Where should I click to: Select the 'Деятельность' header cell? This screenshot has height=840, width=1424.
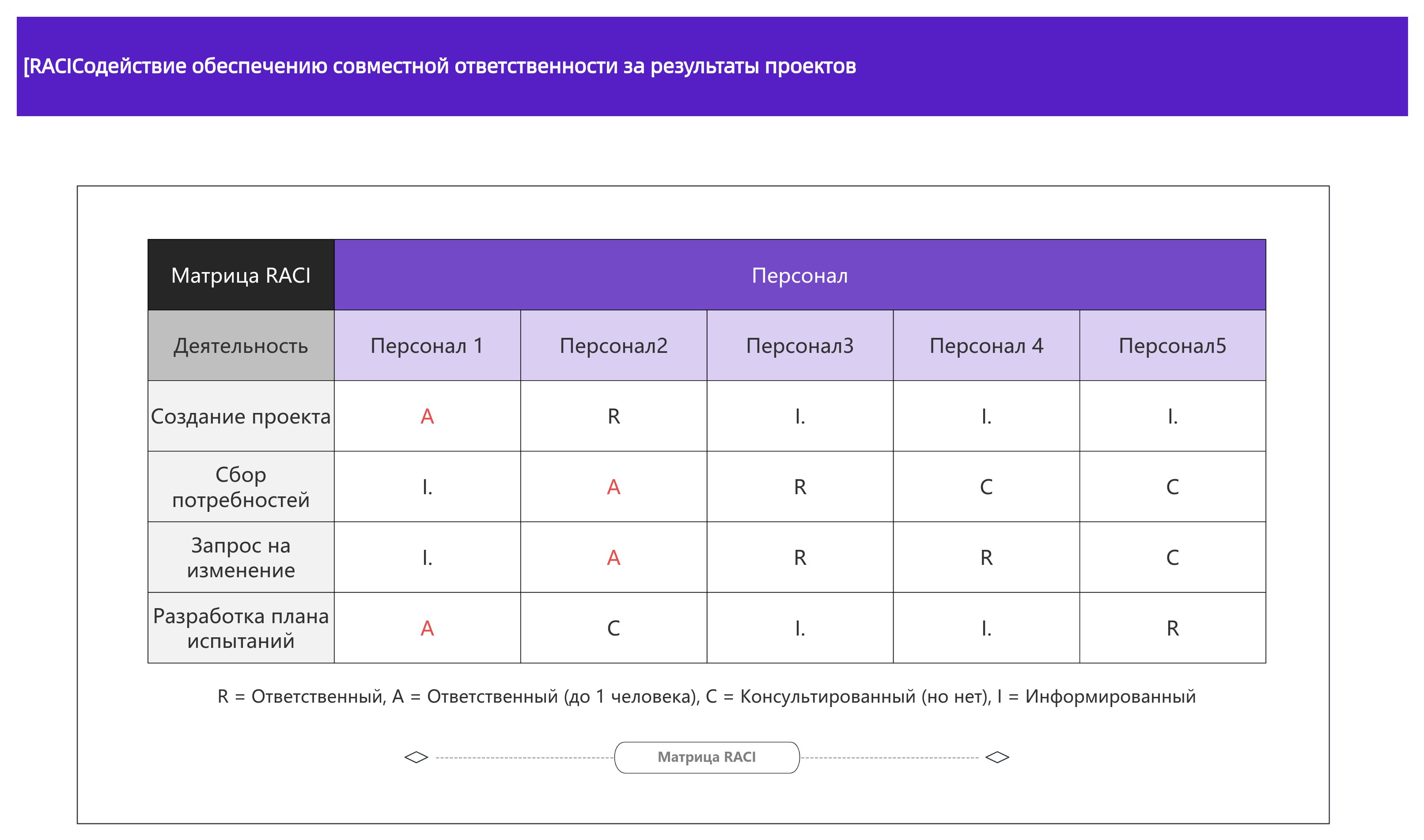click(241, 345)
